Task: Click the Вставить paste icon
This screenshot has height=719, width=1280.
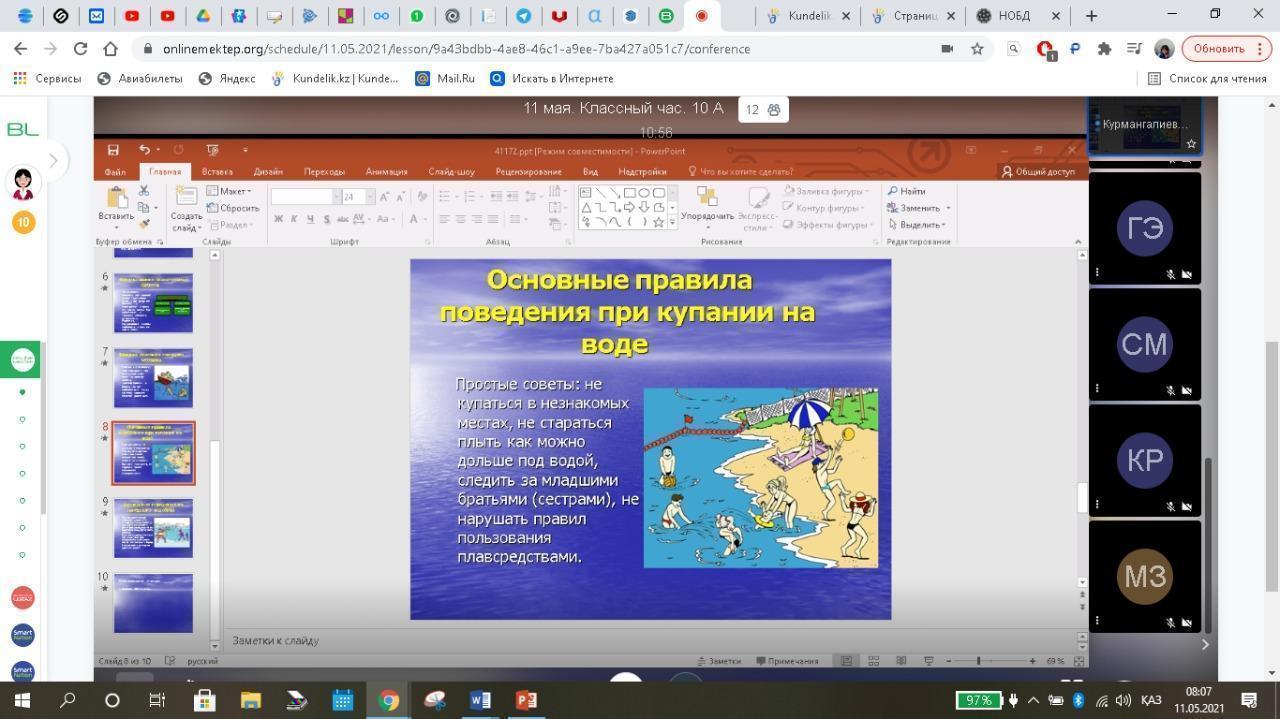Action: point(116,200)
